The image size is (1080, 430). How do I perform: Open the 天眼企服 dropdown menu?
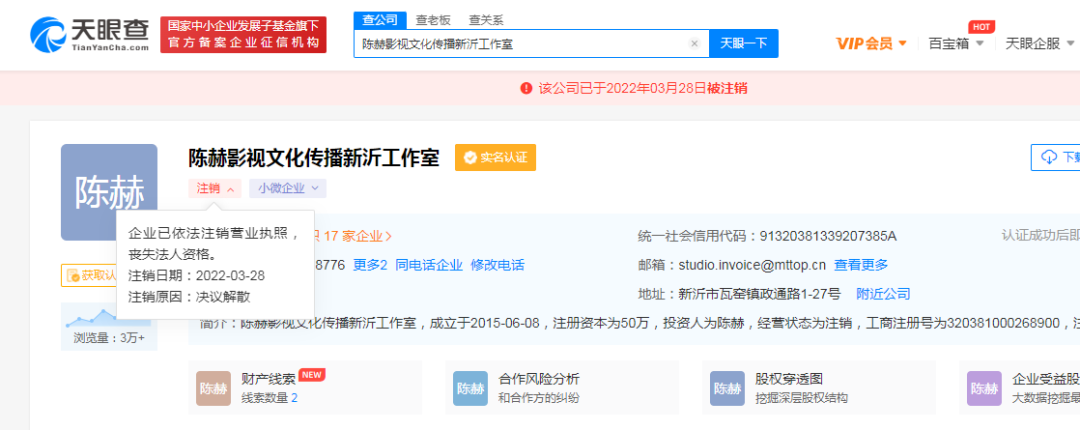pyautogui.click(x=1042, y=43)
